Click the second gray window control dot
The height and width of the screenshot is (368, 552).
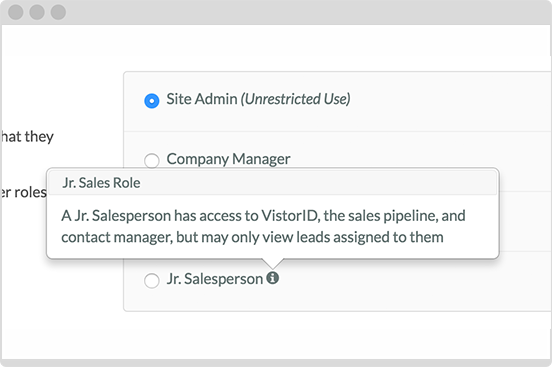coord(37,12)
